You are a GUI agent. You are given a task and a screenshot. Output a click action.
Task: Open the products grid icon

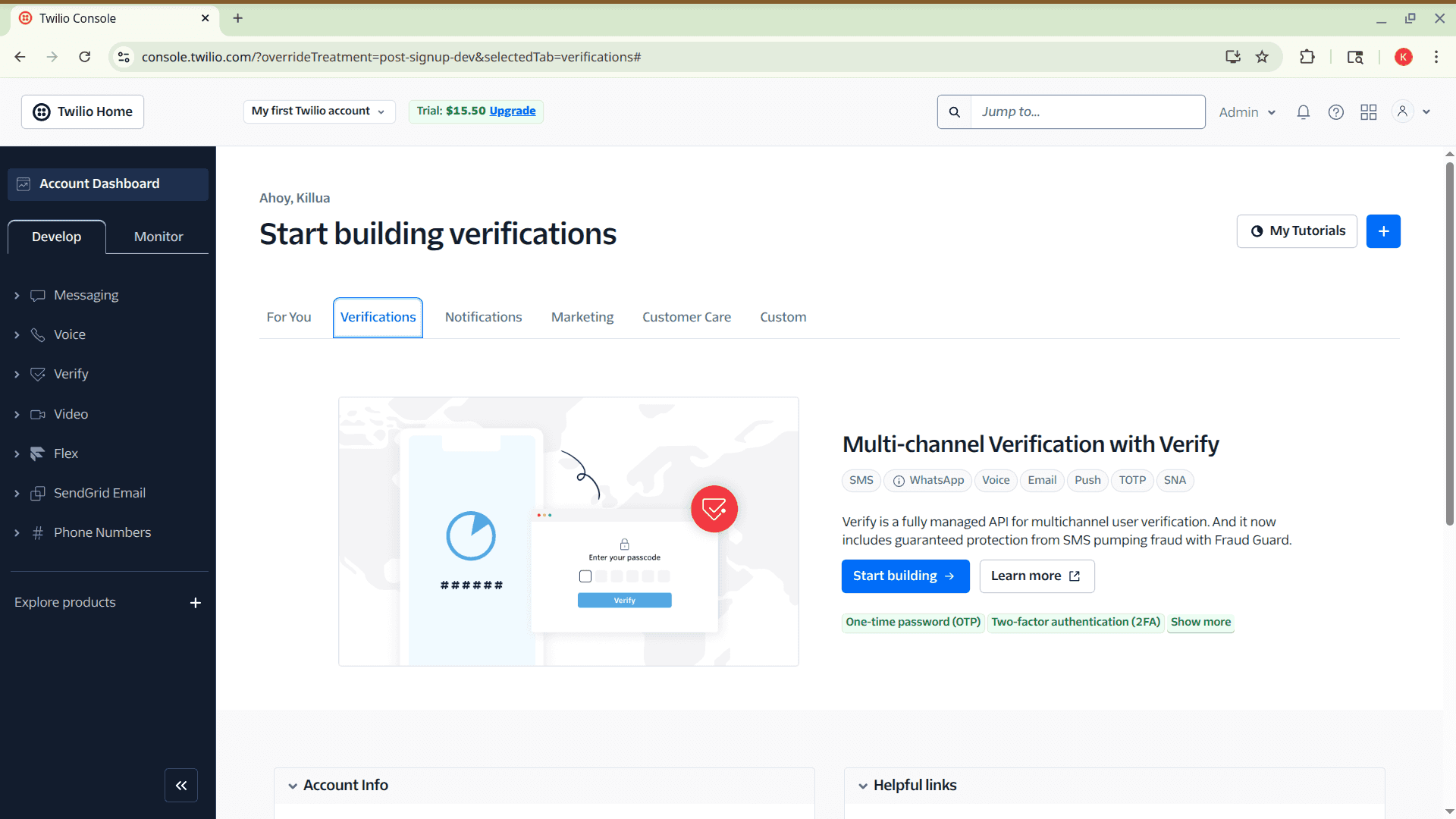click(x=1368, y=112)
